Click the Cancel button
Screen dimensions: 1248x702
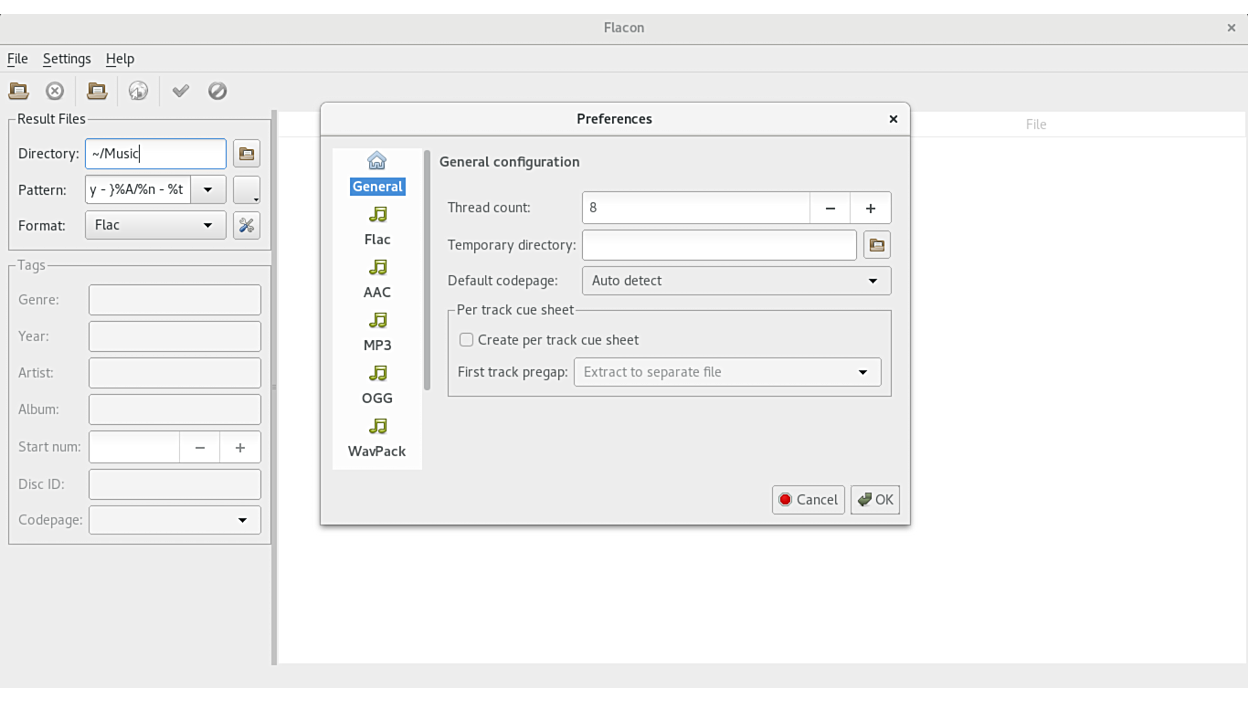tap(808, 500)
